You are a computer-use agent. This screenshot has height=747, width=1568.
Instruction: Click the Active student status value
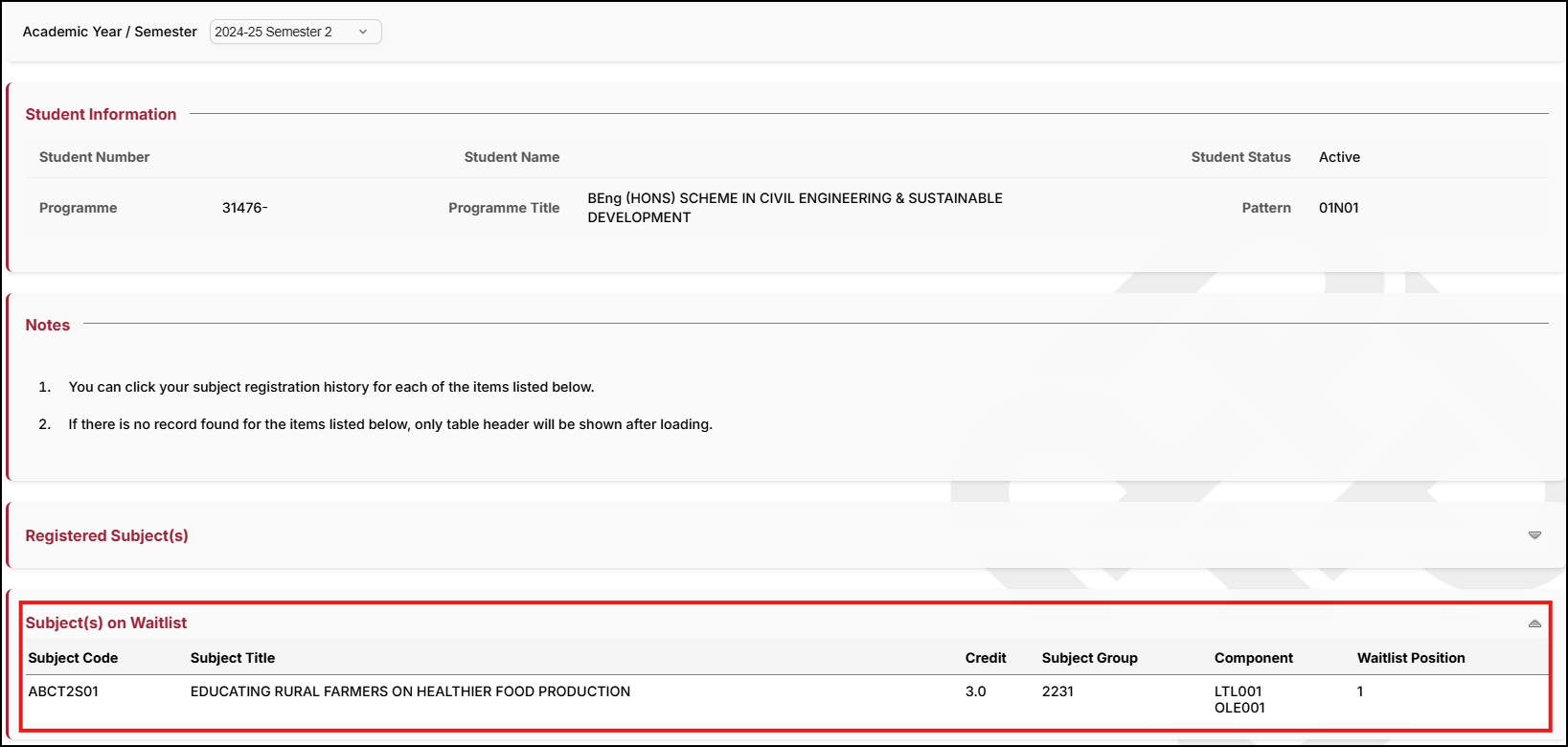click(x=1339, y=157)
